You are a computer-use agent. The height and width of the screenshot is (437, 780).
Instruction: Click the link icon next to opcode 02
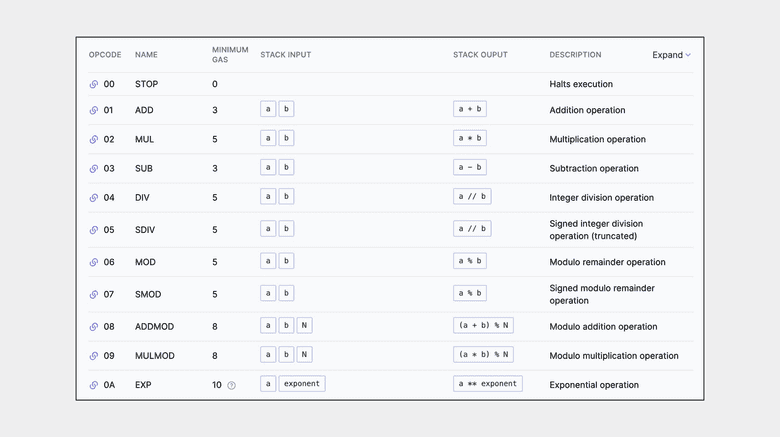[x=94, y=139]
